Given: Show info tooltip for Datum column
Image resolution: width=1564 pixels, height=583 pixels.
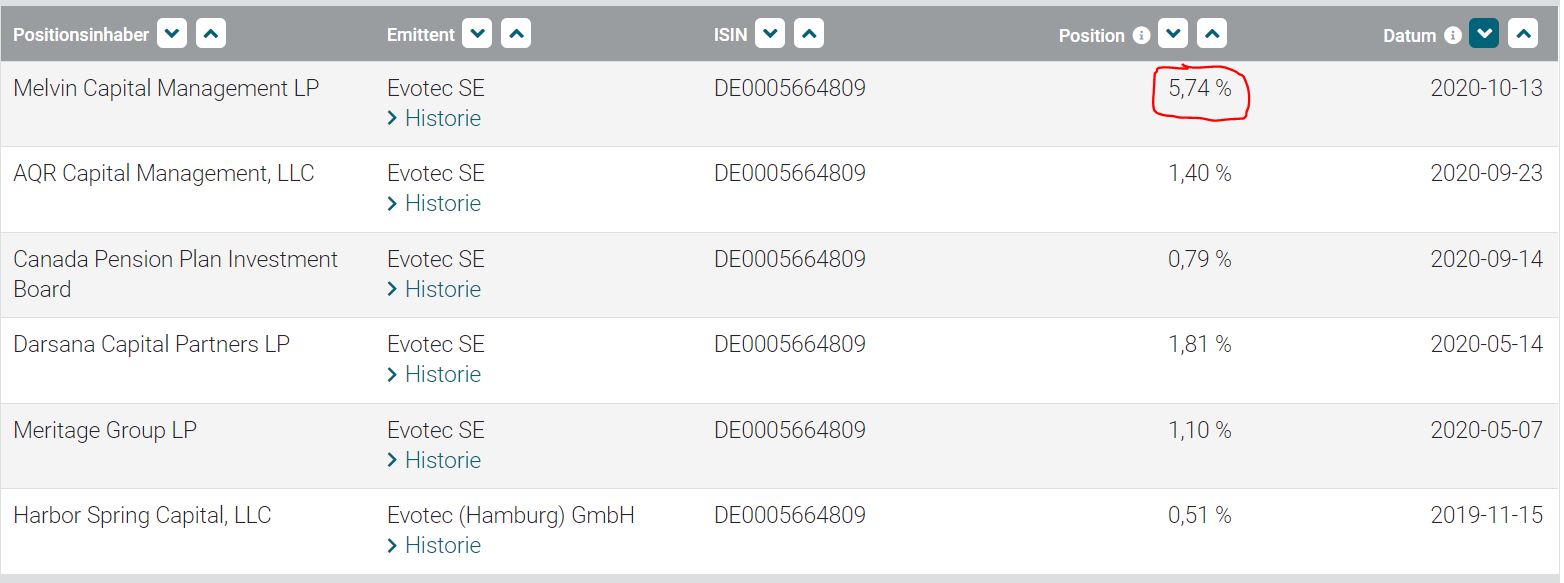Looking at the screenshot, I should click(x=1453, y=36).
